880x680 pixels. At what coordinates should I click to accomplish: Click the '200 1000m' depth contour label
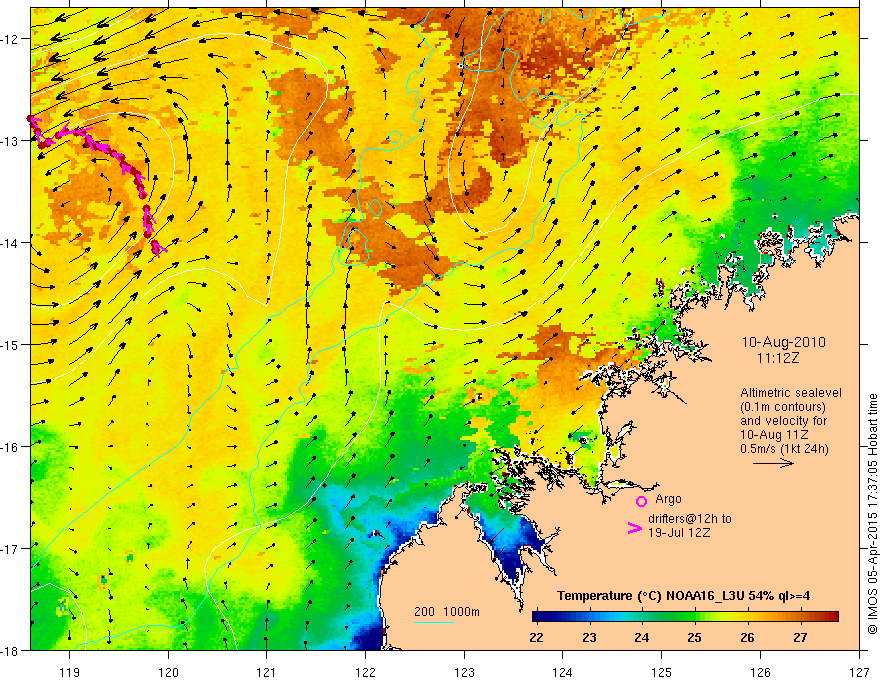tap(447, 612)
